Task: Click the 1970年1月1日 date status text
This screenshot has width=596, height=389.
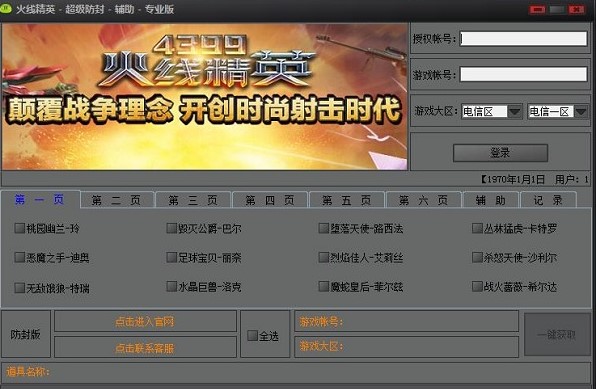Action: 516,179
